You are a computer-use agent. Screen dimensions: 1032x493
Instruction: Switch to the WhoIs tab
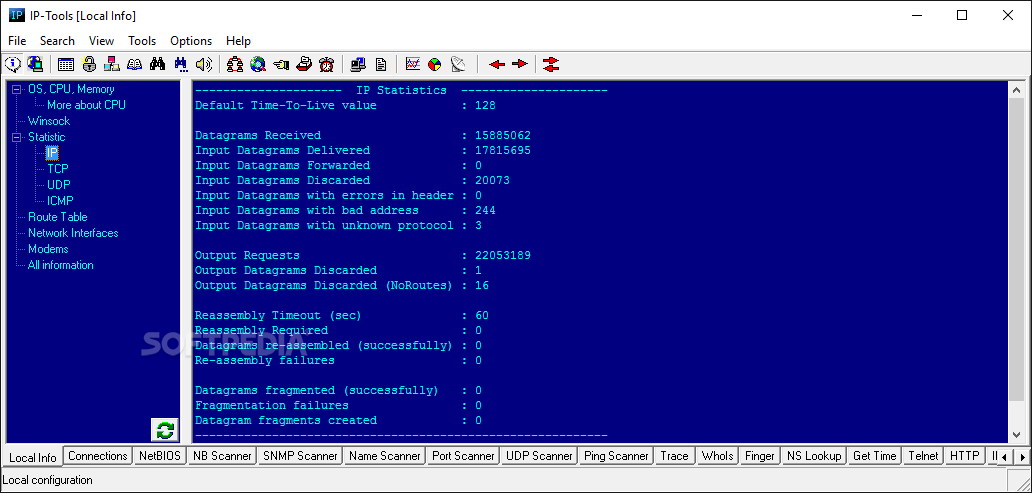(717, 455)
